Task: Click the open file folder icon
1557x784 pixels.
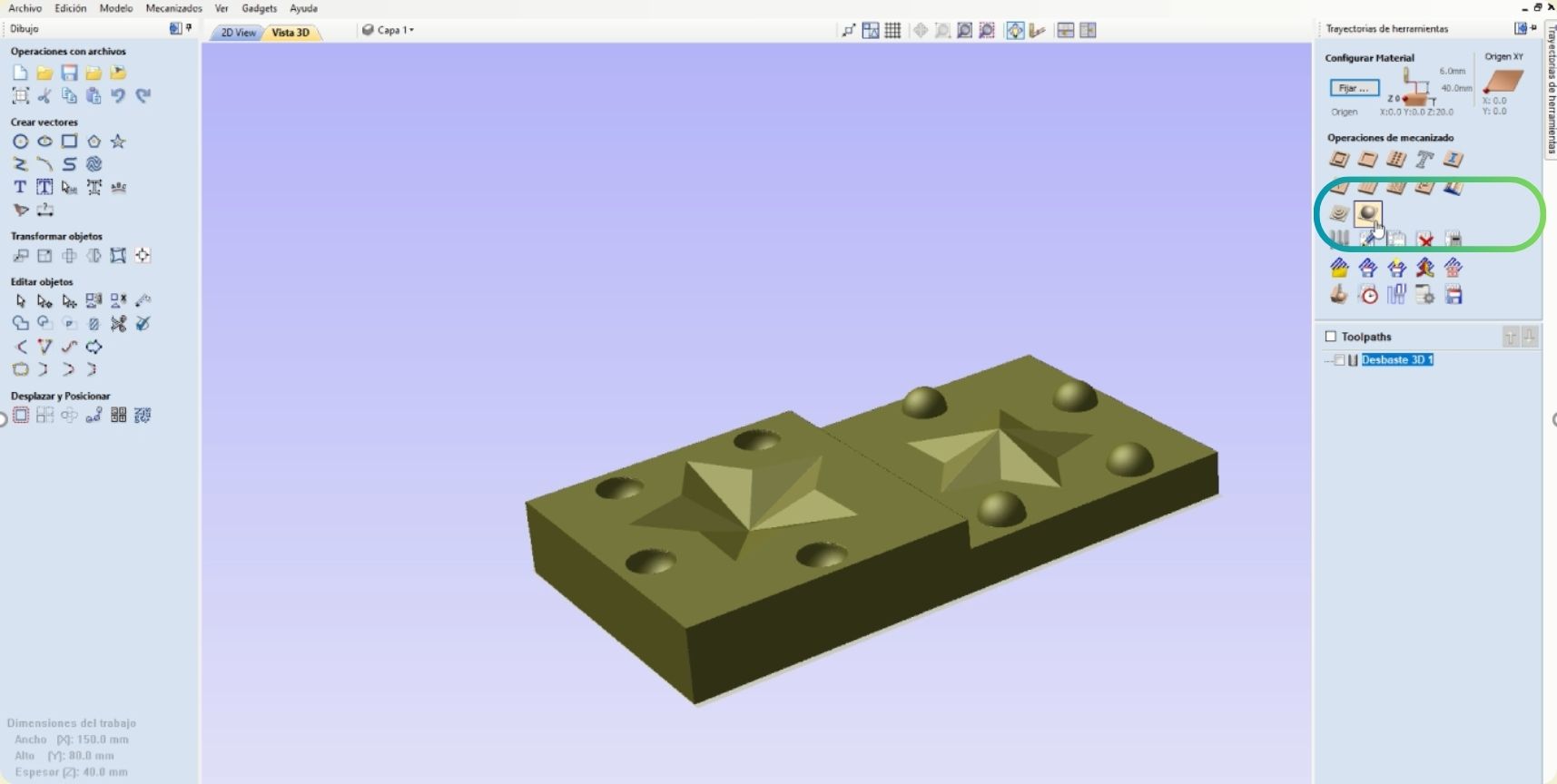Action: click(x=44, y=73)
